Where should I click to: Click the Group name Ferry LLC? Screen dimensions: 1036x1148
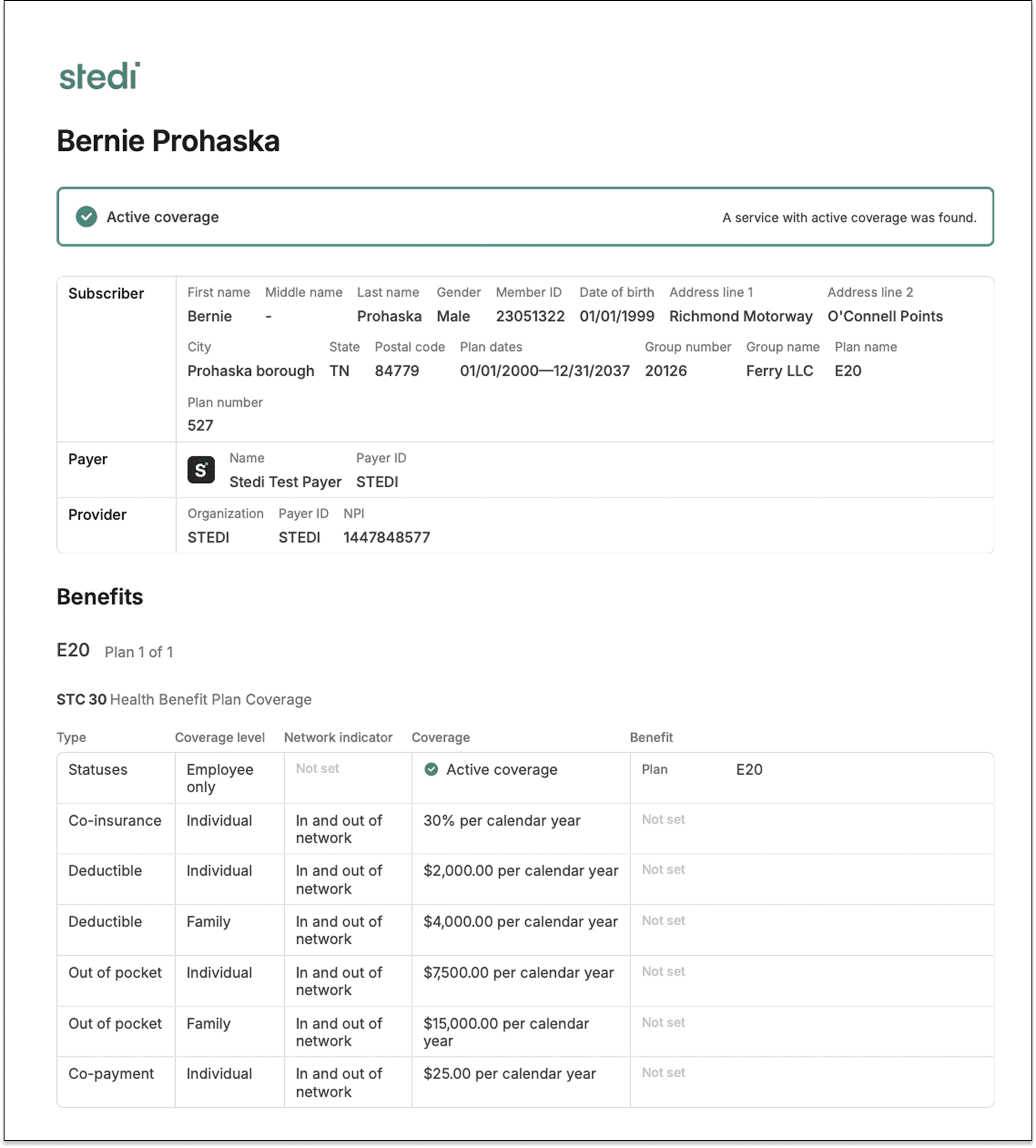(779, 371)
